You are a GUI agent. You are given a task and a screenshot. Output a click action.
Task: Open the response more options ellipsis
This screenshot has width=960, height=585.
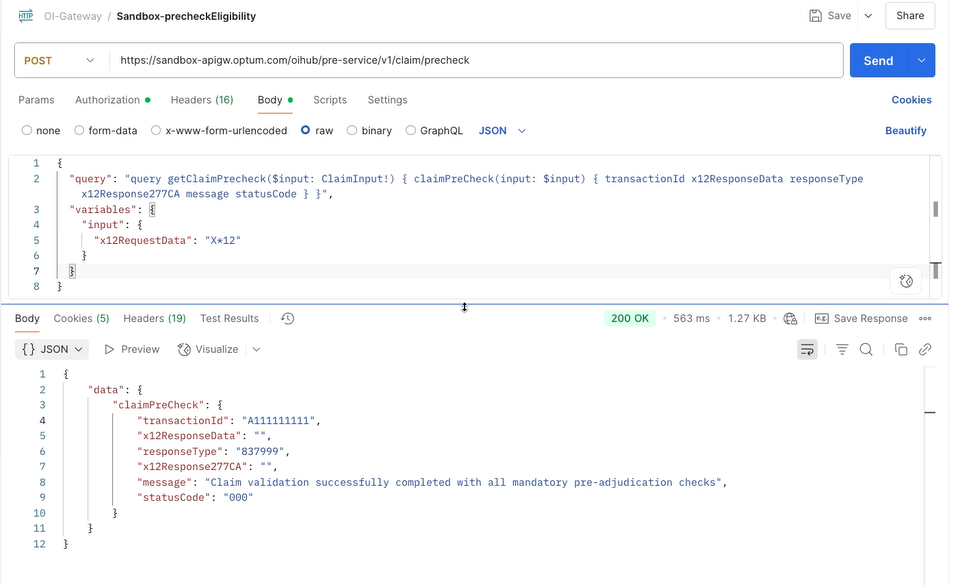925,318
